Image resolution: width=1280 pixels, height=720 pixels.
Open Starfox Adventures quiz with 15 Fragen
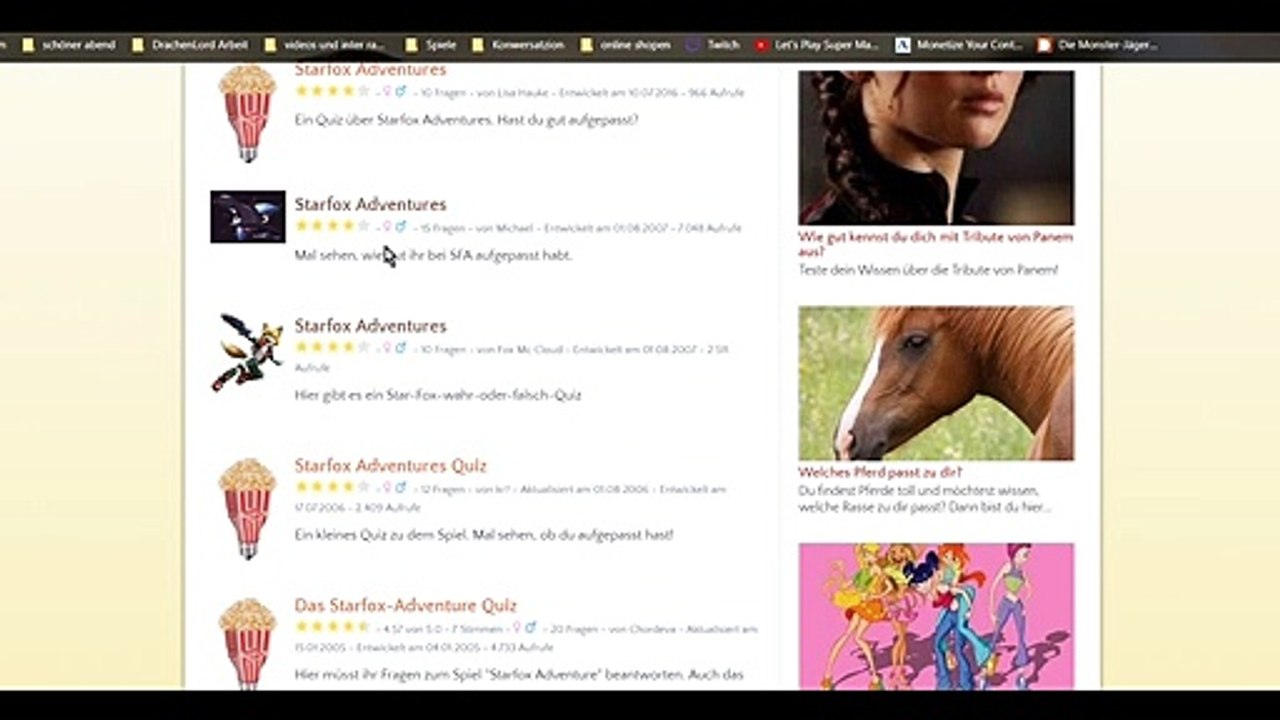click(370, 204)
